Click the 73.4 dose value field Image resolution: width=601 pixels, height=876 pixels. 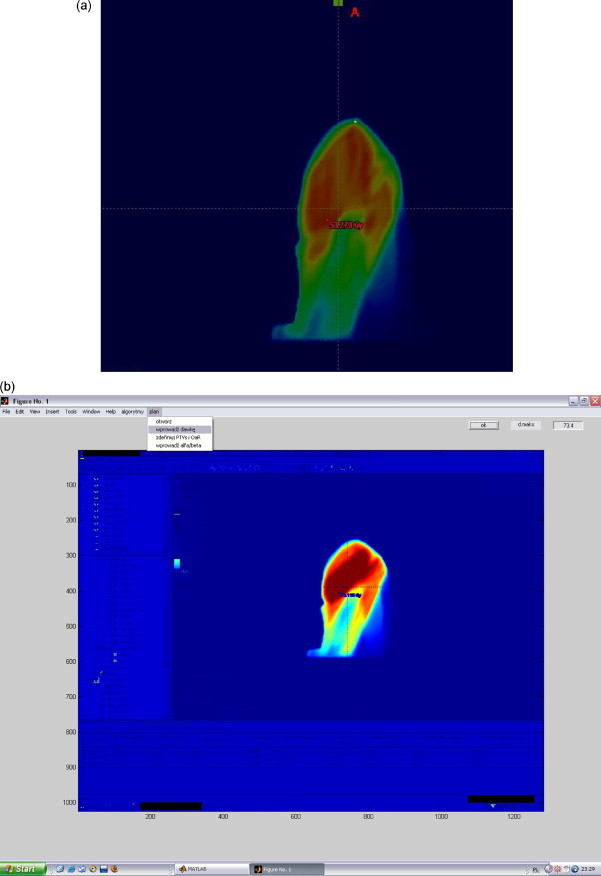coord(568,425)
